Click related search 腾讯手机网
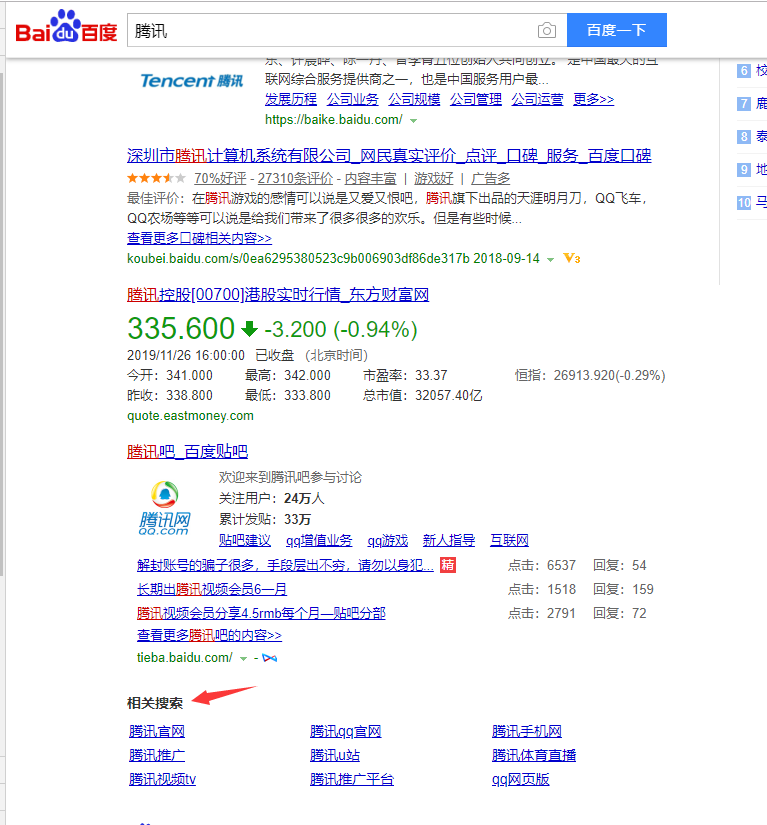Viewport: 767px width, 825px height. coord(527,731)
